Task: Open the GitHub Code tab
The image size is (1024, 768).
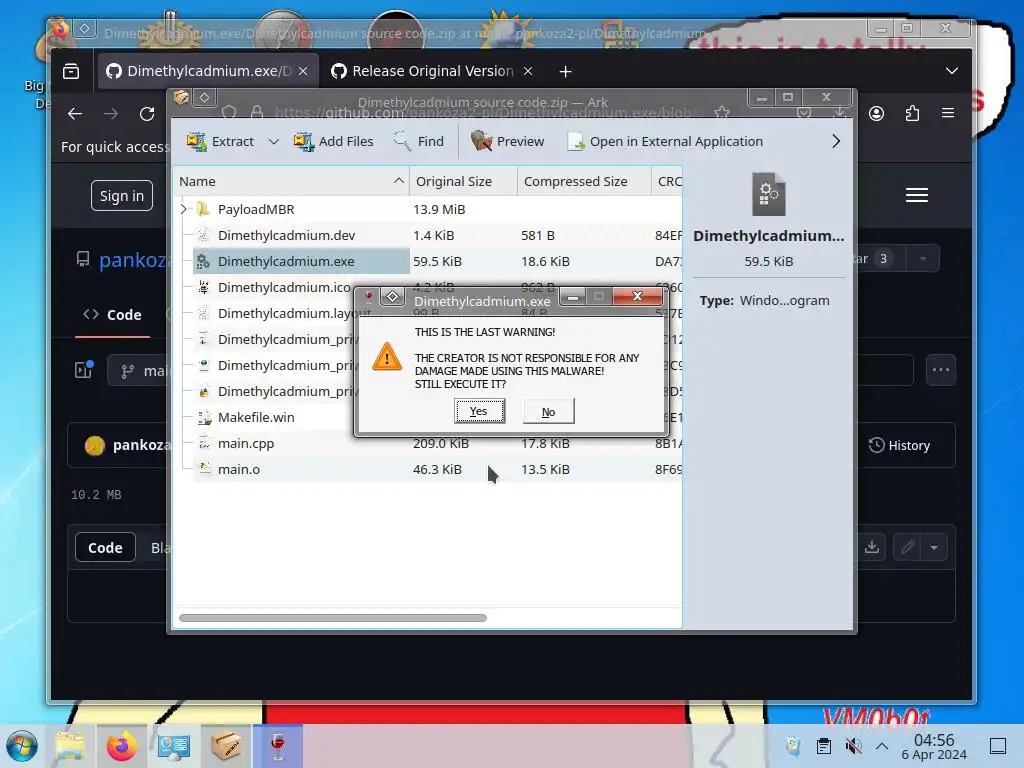Action: pos(112,315)
